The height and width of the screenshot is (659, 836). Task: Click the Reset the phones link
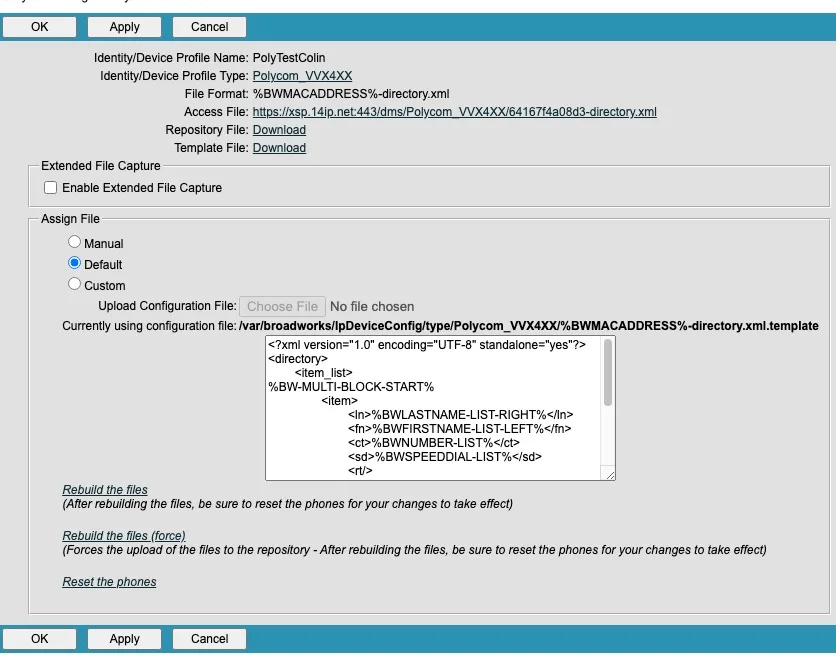tap(109, 582)
